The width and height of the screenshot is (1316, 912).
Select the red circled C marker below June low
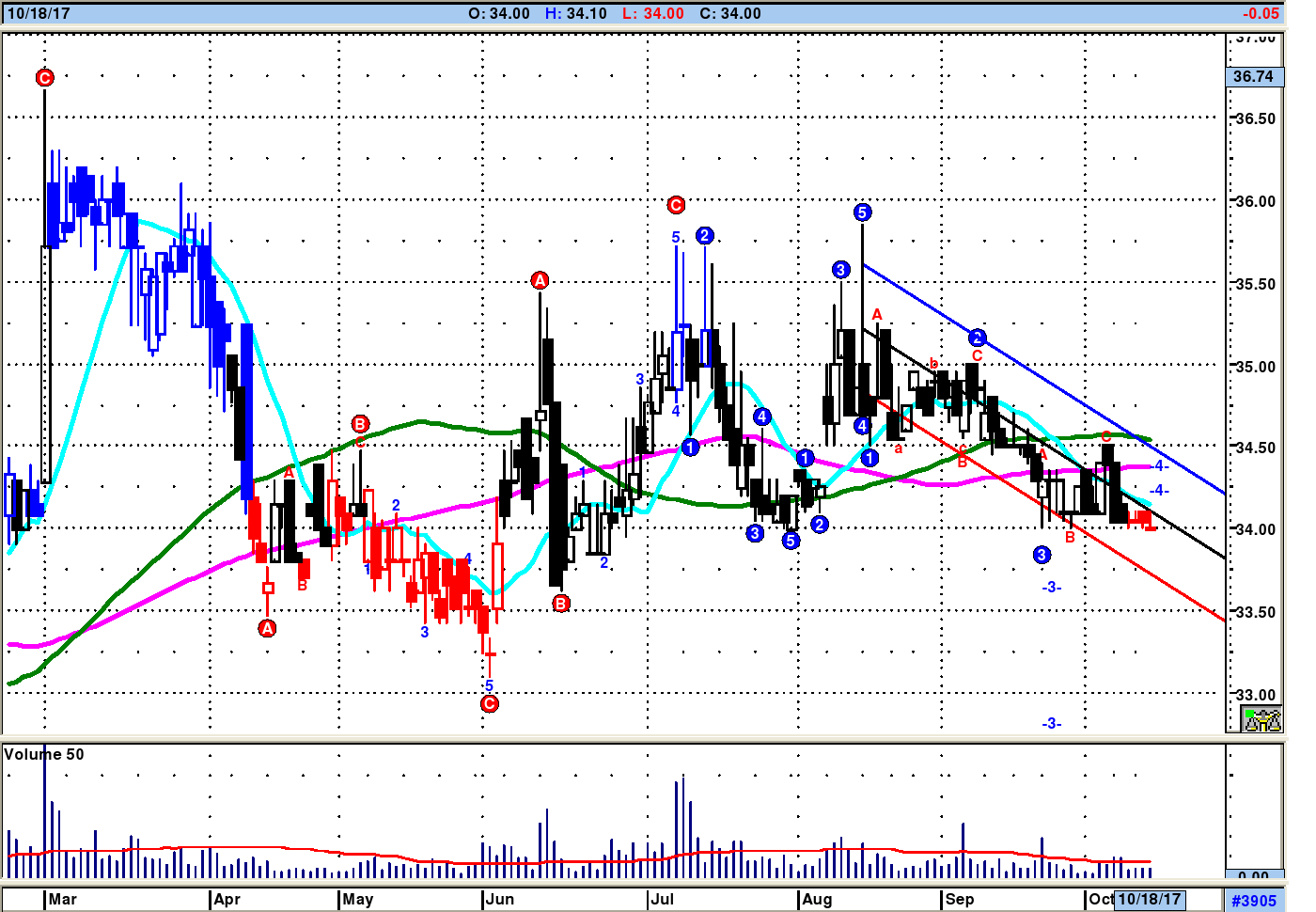click(489, 703)
